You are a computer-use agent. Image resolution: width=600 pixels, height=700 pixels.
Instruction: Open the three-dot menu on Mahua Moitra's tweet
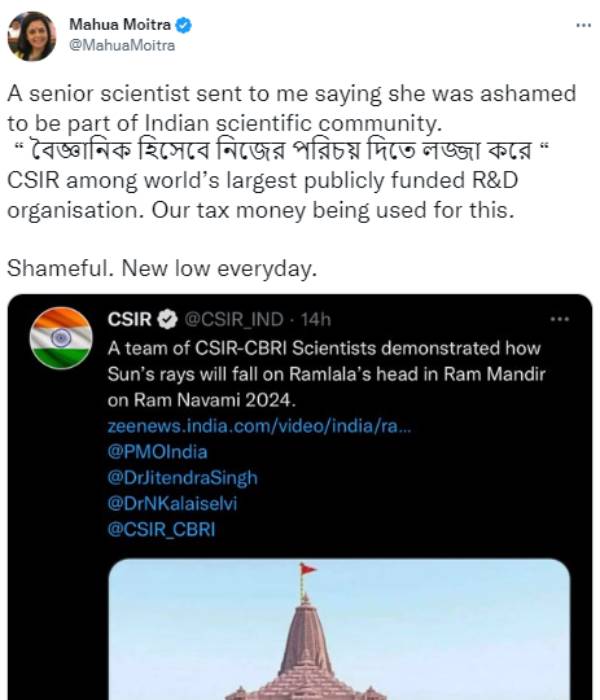[584, 23]
